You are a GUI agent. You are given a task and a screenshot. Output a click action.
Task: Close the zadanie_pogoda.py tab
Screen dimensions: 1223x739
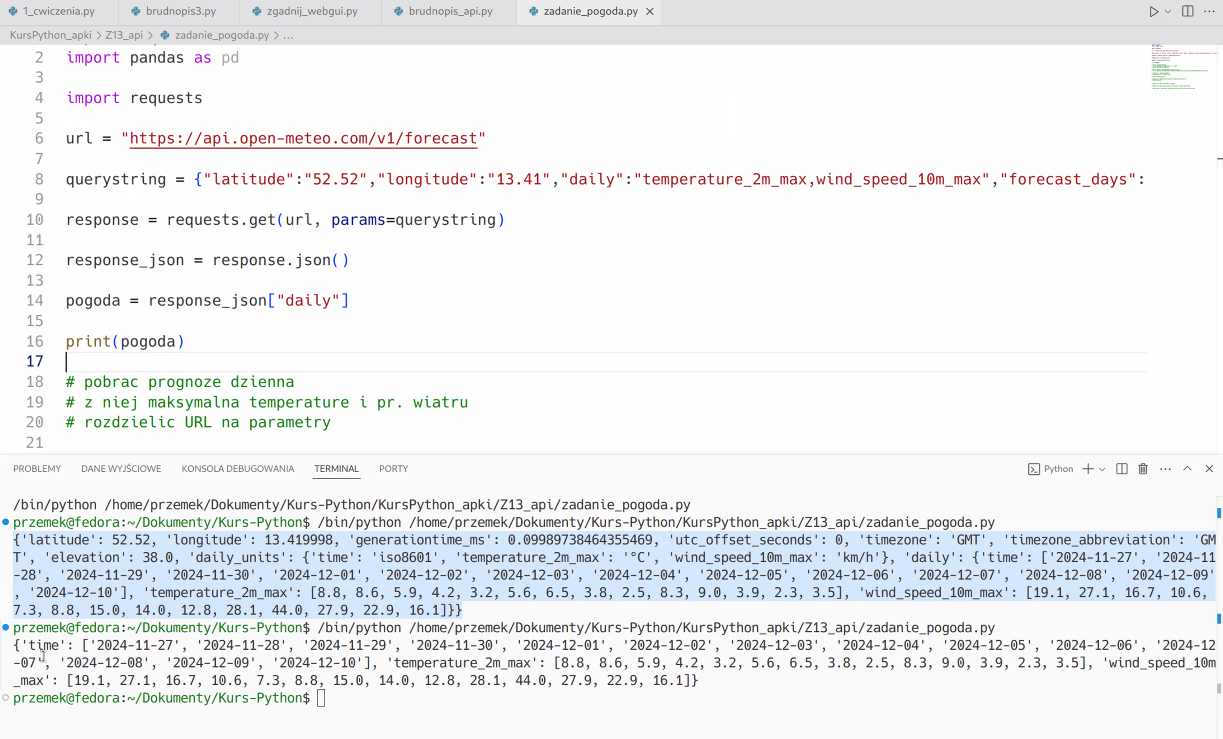click(x=650, y=12)
